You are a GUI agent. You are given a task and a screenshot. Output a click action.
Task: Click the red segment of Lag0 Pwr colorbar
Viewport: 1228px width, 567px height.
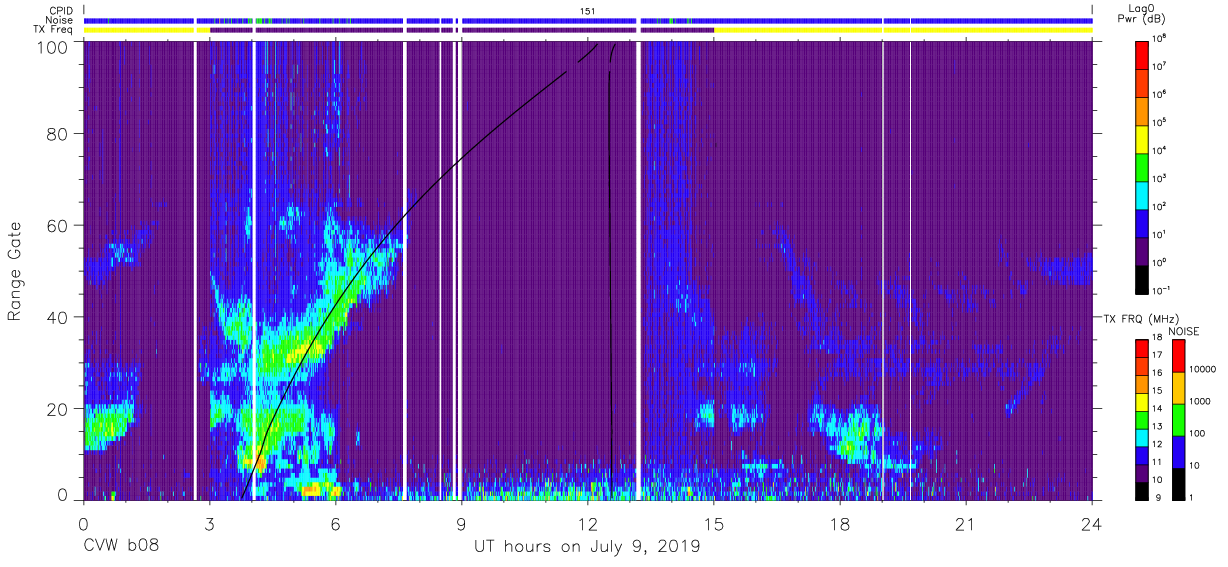click(x=1142, y=54)
